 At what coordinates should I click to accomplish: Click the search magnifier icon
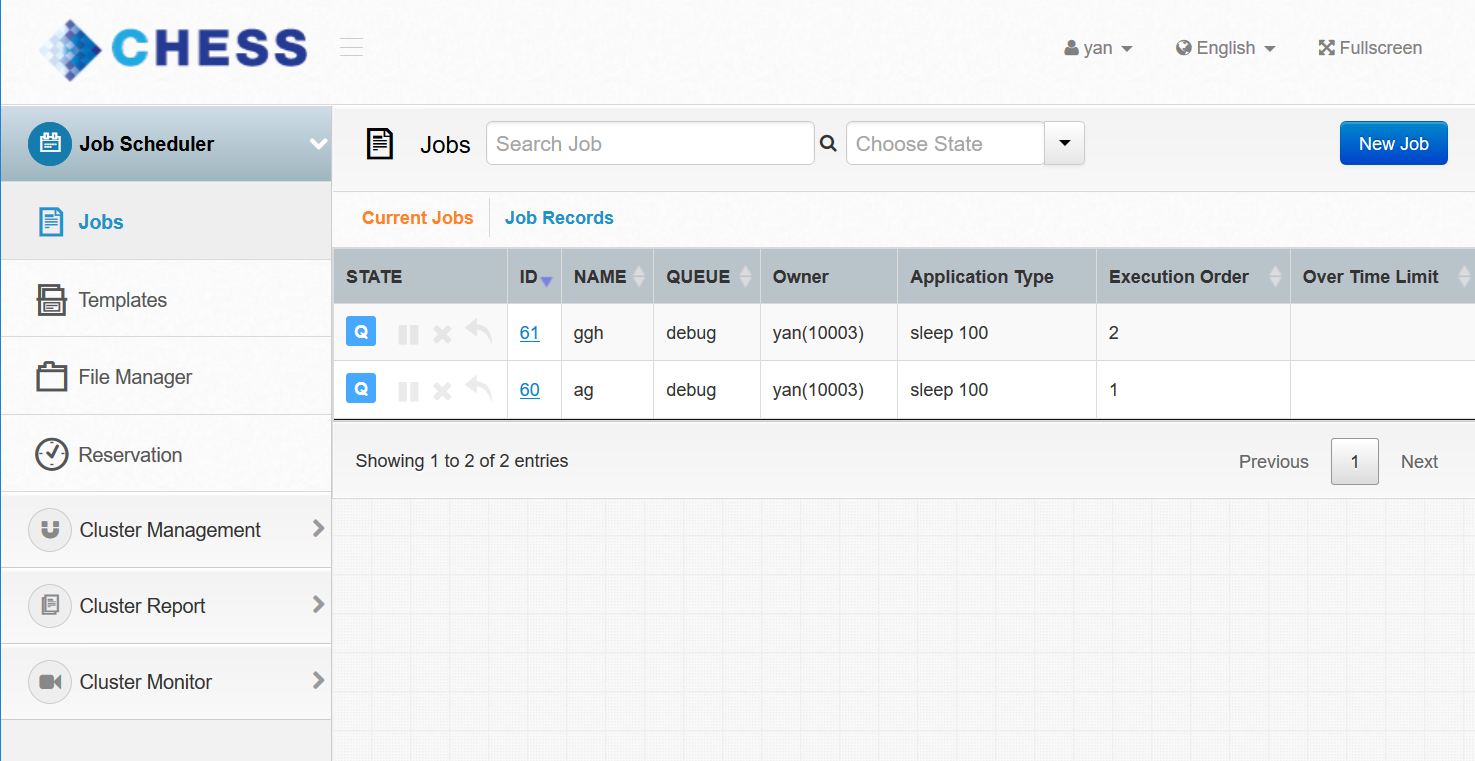[x=828, y=144]
